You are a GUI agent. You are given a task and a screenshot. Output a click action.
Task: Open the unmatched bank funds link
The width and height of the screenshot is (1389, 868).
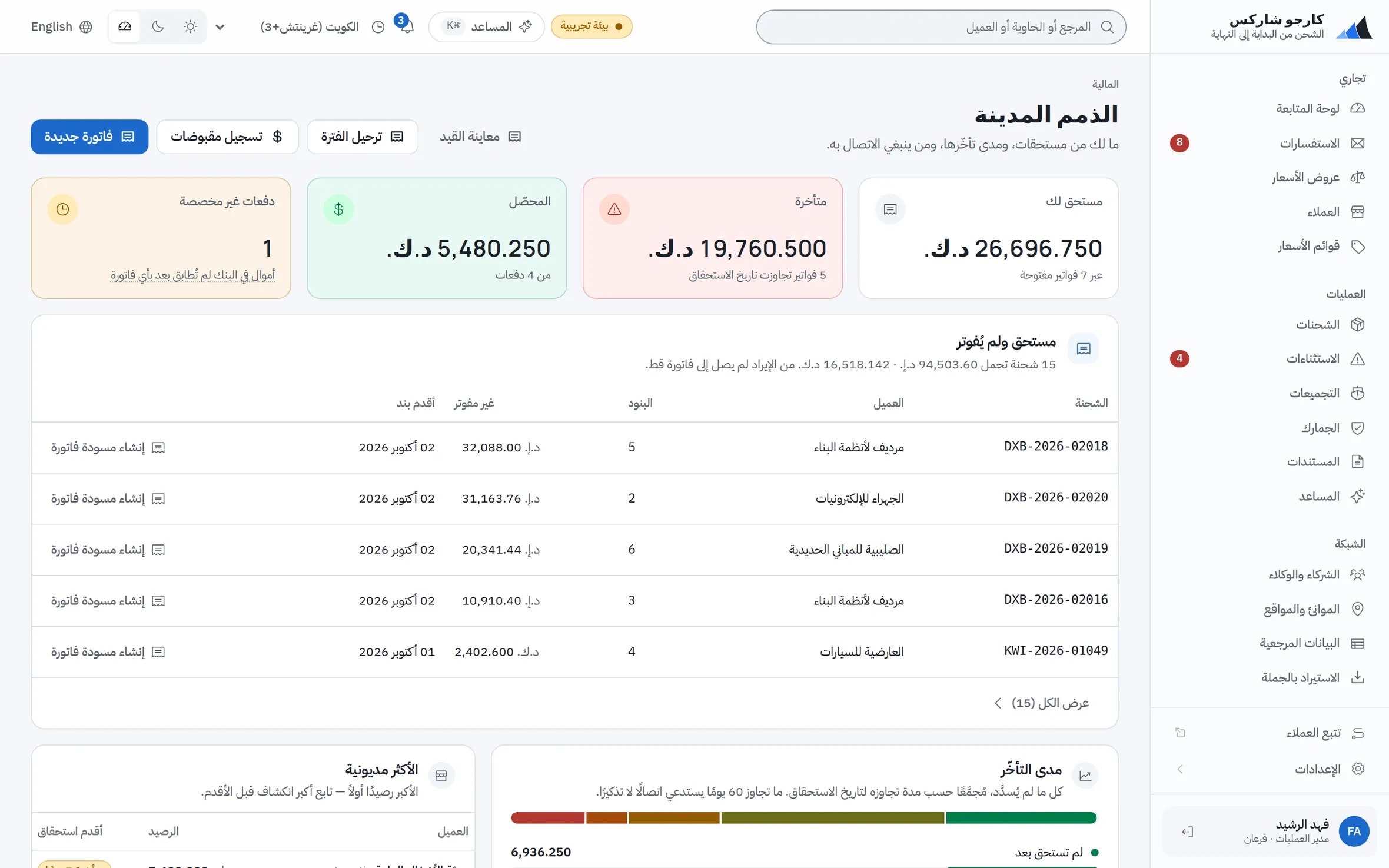pos(192,275)
